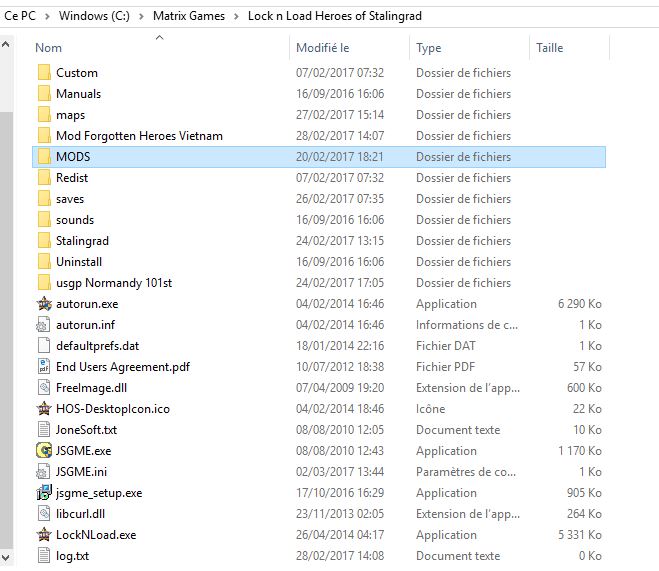Click the Custom folder icon
Viewport: 659px width, 571px height.
tap(44, 73)
